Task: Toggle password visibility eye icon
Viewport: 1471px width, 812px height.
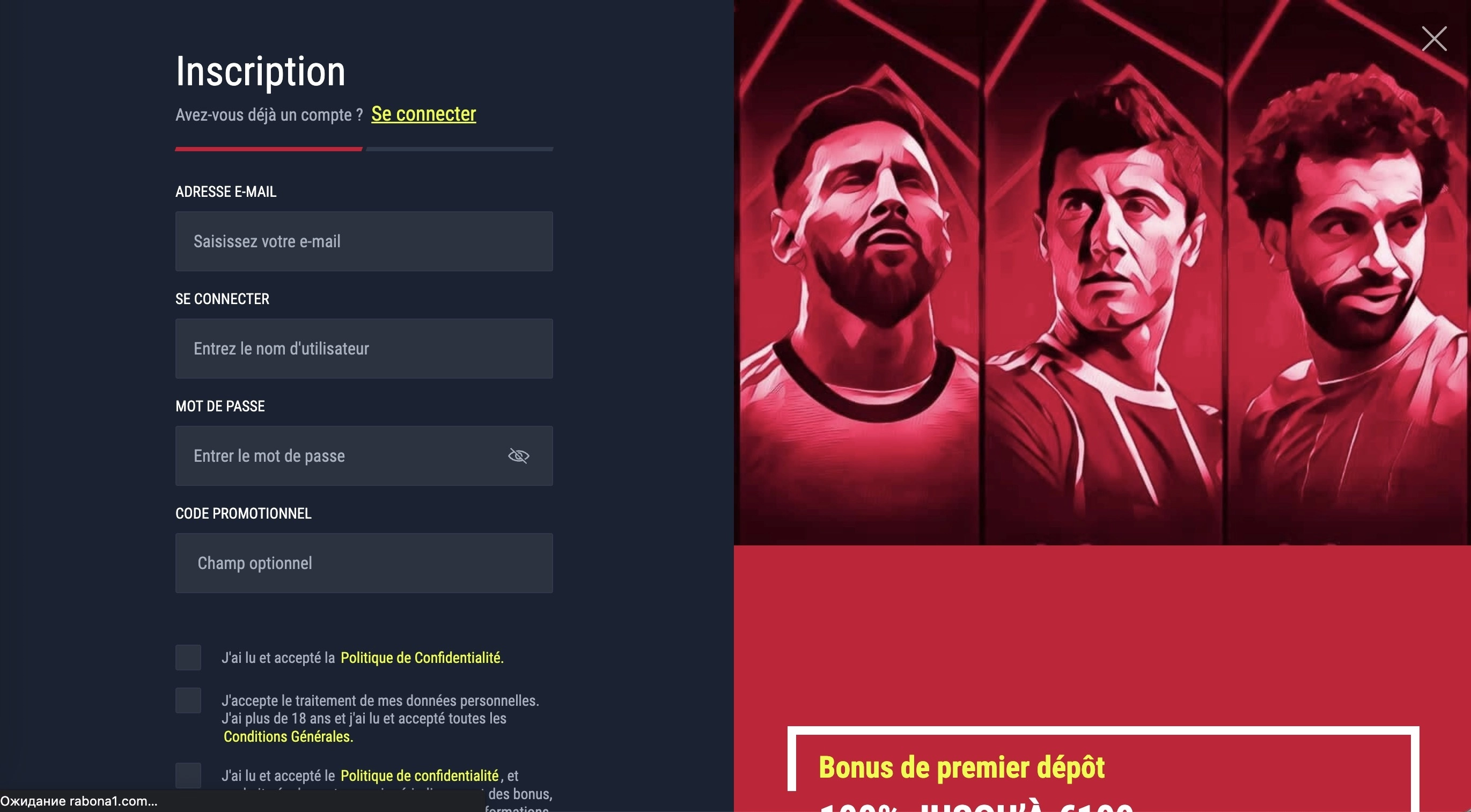Action: tap(519, 456)
